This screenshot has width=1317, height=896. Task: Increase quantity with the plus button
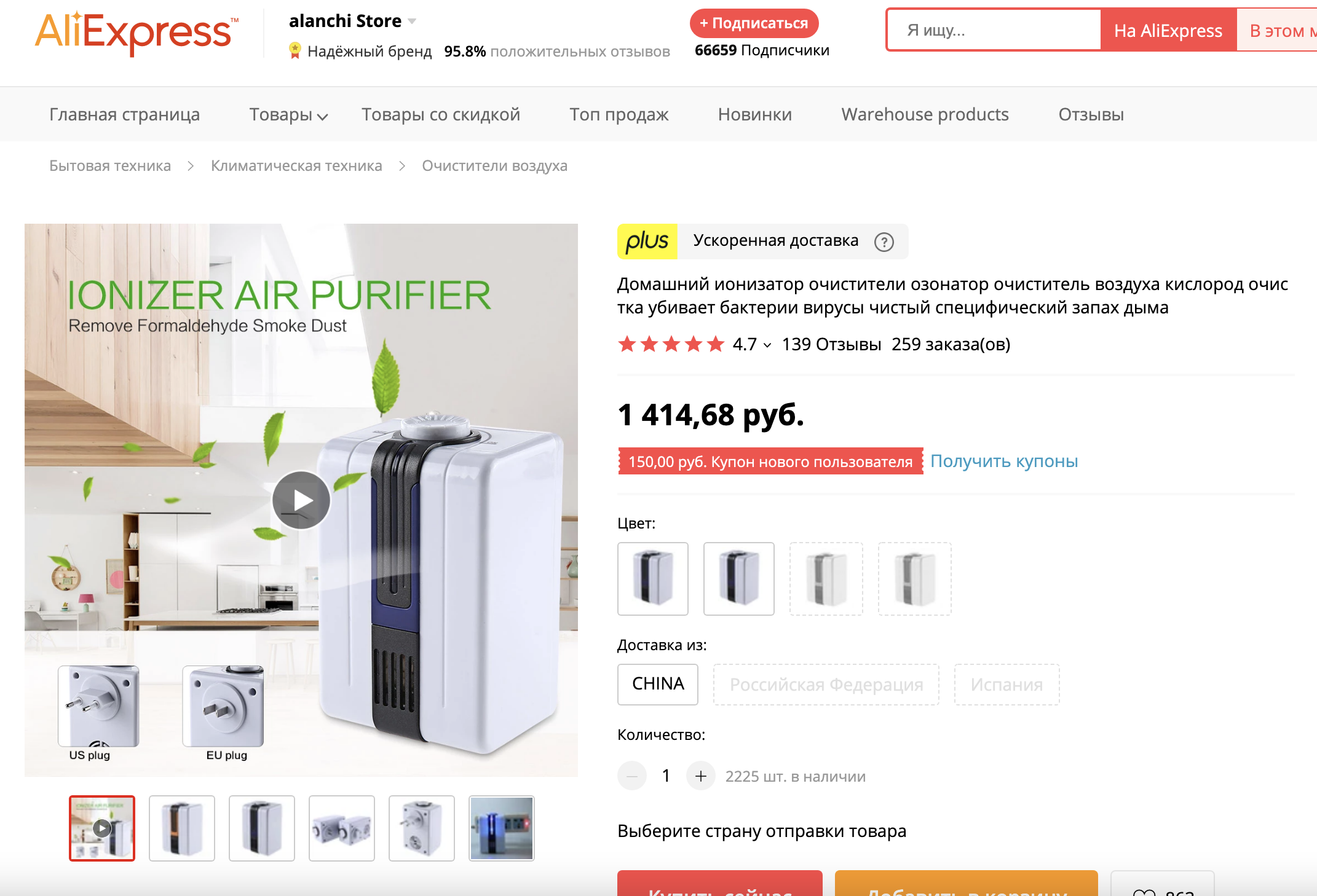(701, 776)
